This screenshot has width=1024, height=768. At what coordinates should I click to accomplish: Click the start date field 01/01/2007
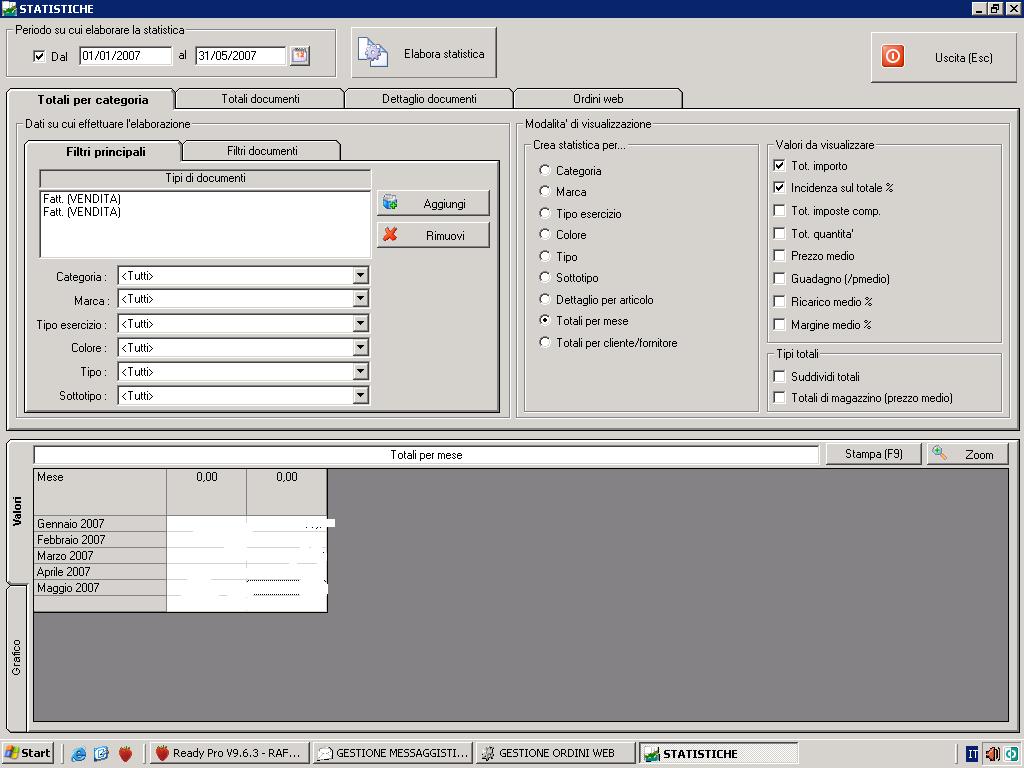(x=125, y=56)
